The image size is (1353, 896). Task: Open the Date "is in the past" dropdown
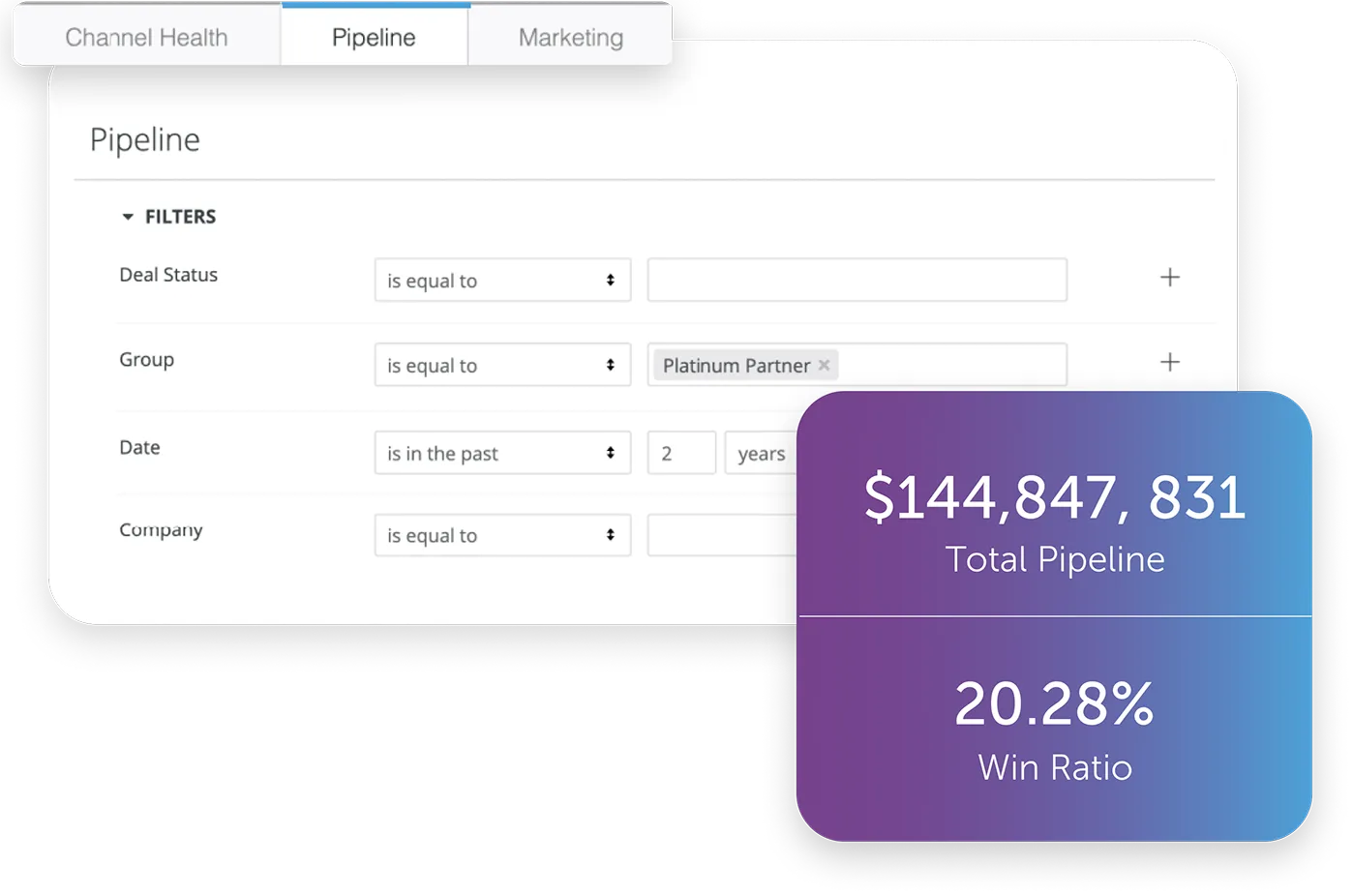click(x=502, y=454)
